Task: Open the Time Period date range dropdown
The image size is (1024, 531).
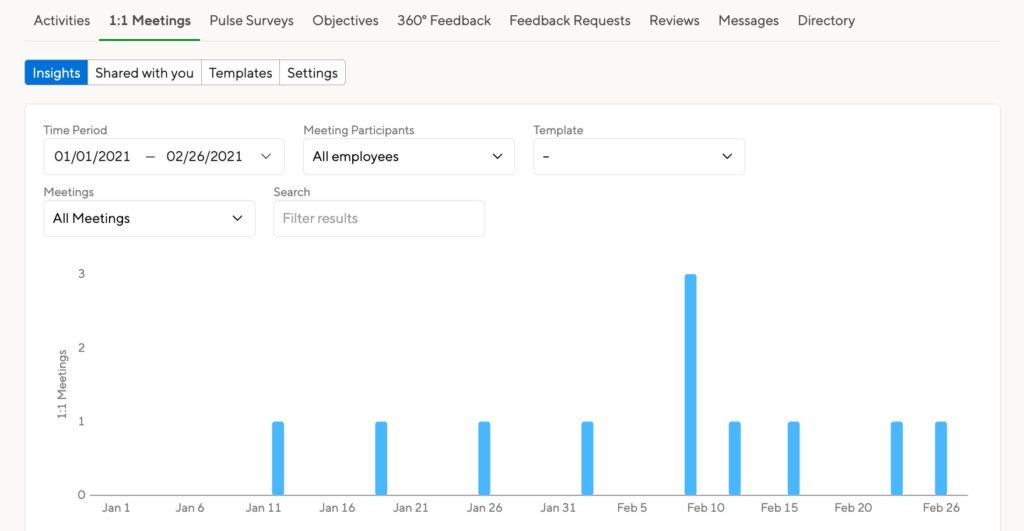Action: (164, 156)
